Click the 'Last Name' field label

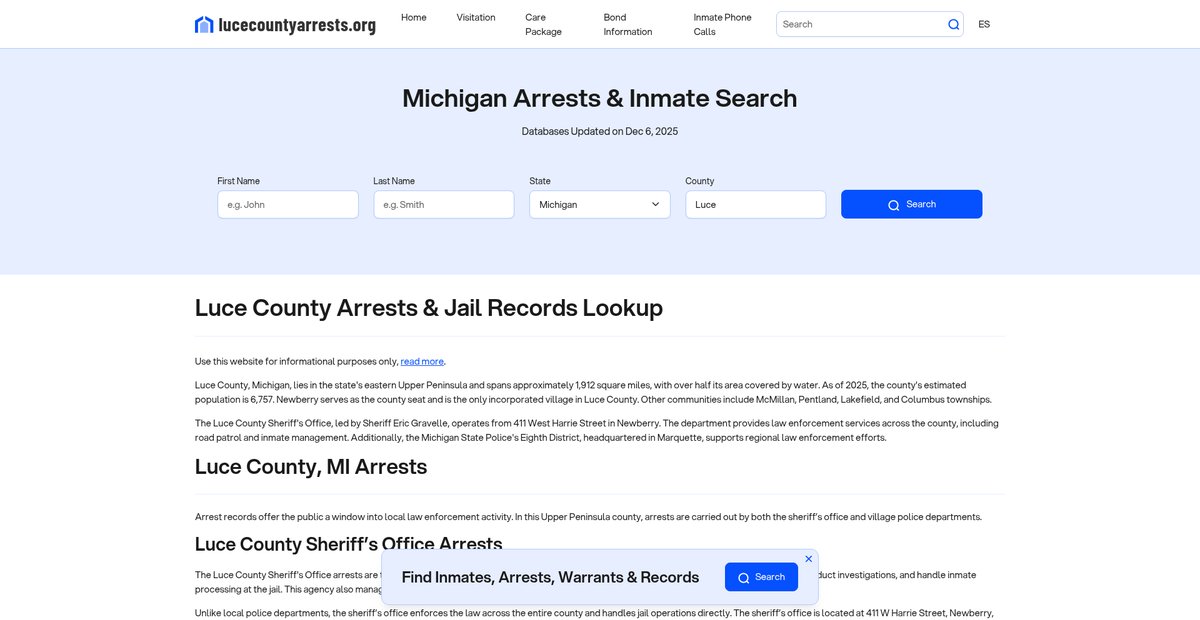coord(394,181)
